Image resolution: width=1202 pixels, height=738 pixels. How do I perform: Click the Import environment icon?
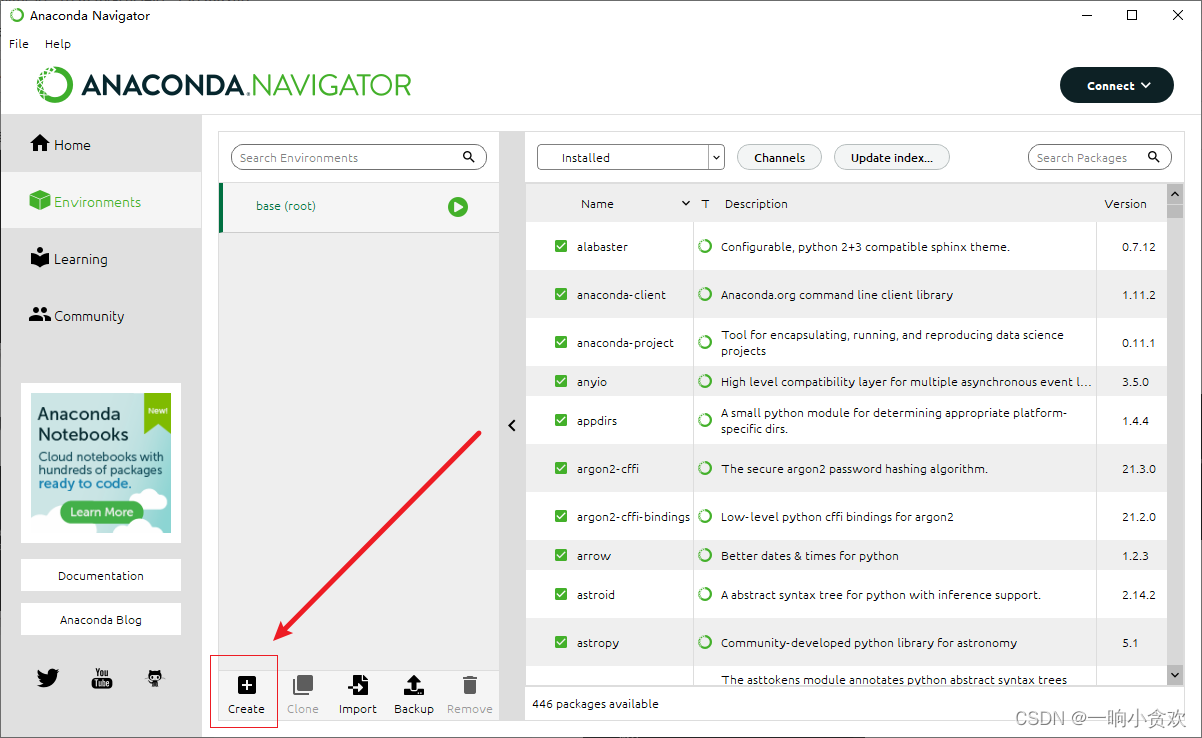(357, 685)
